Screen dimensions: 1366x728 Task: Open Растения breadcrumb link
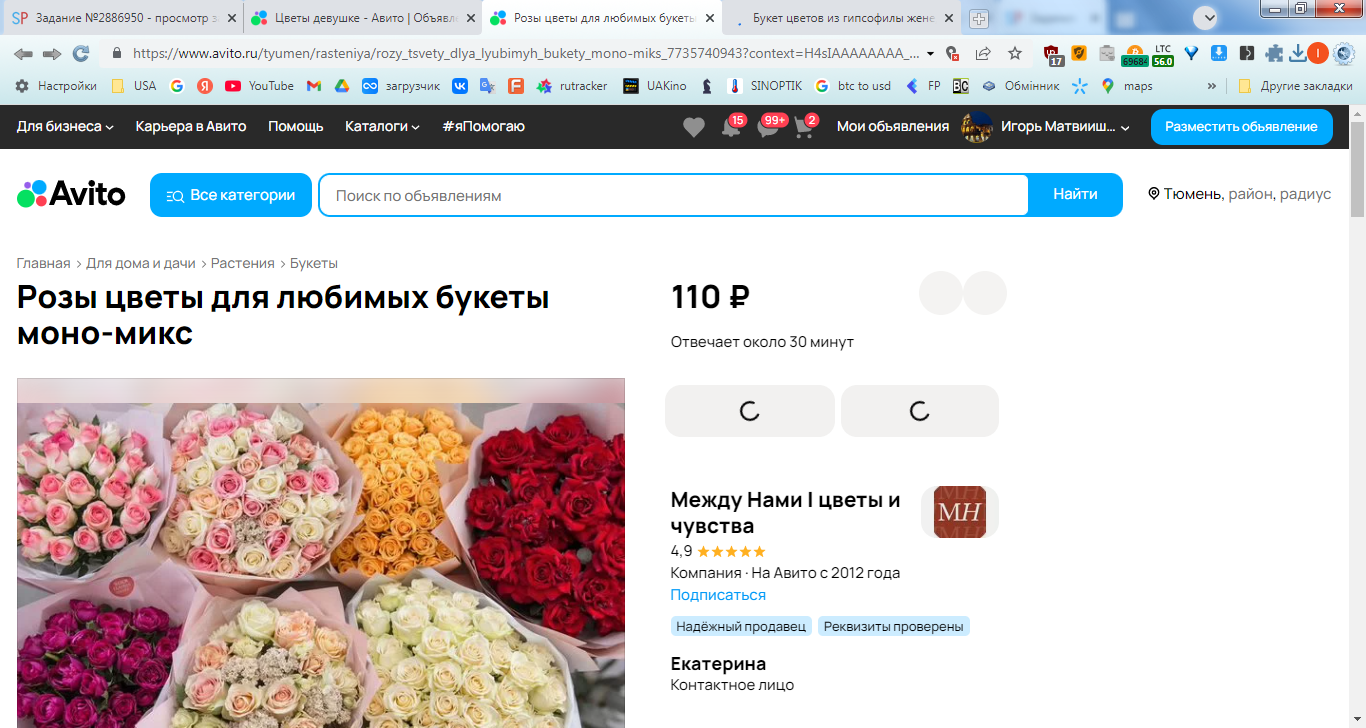tap(242, 263)
